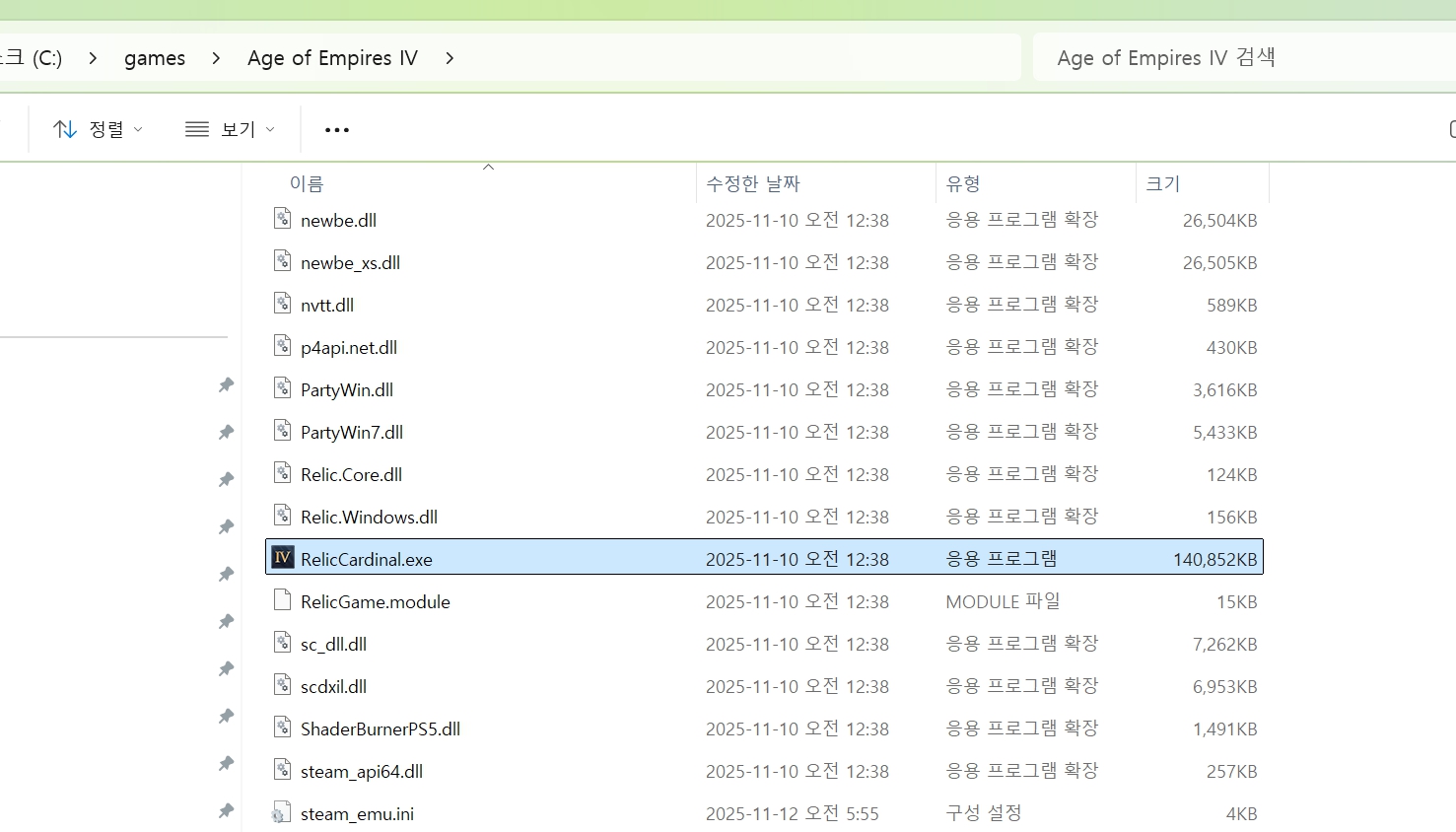Select the p4api.net.dll file name

pyautogui.click(x=349, y=348)
